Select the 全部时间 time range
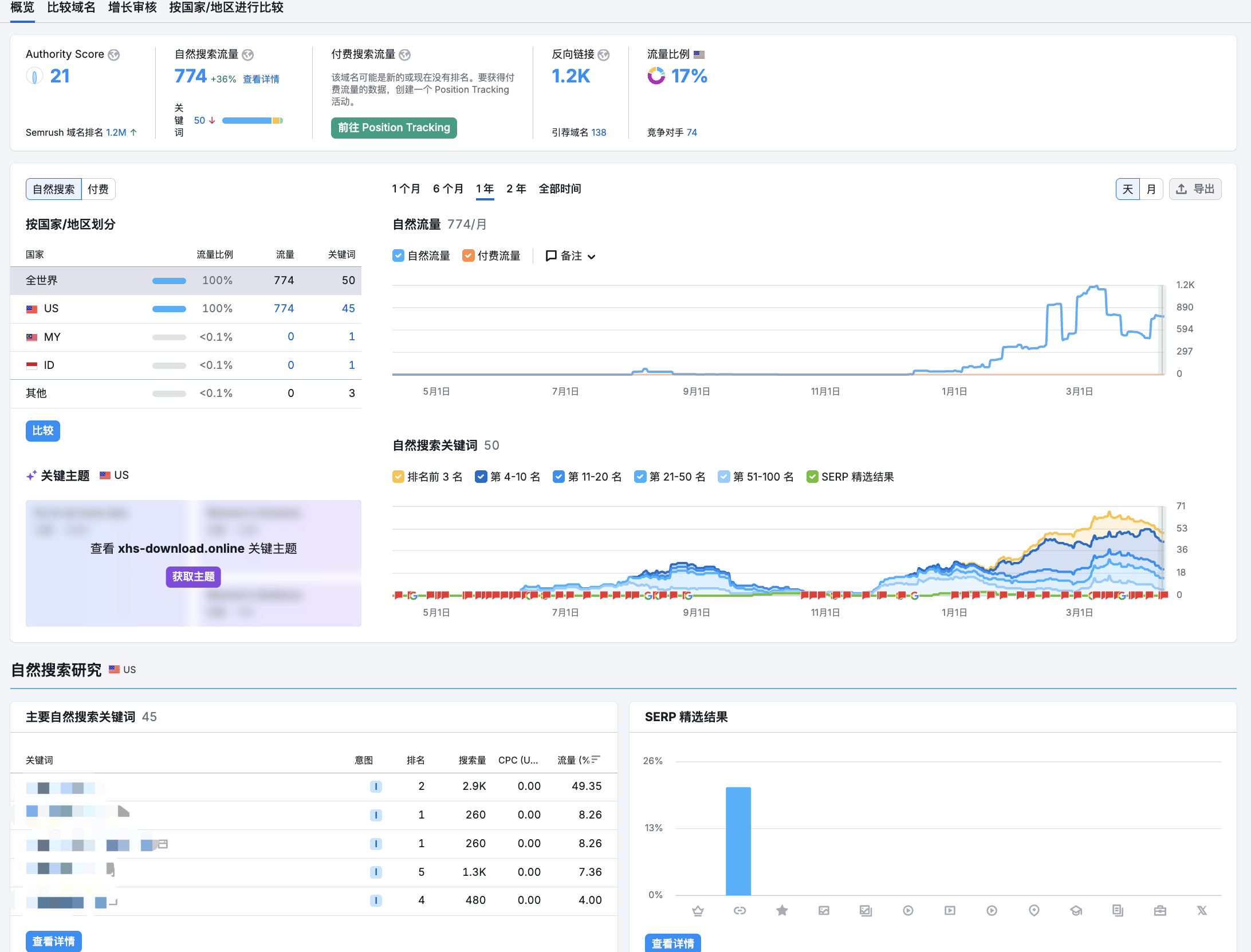 (x=560, y=189)
